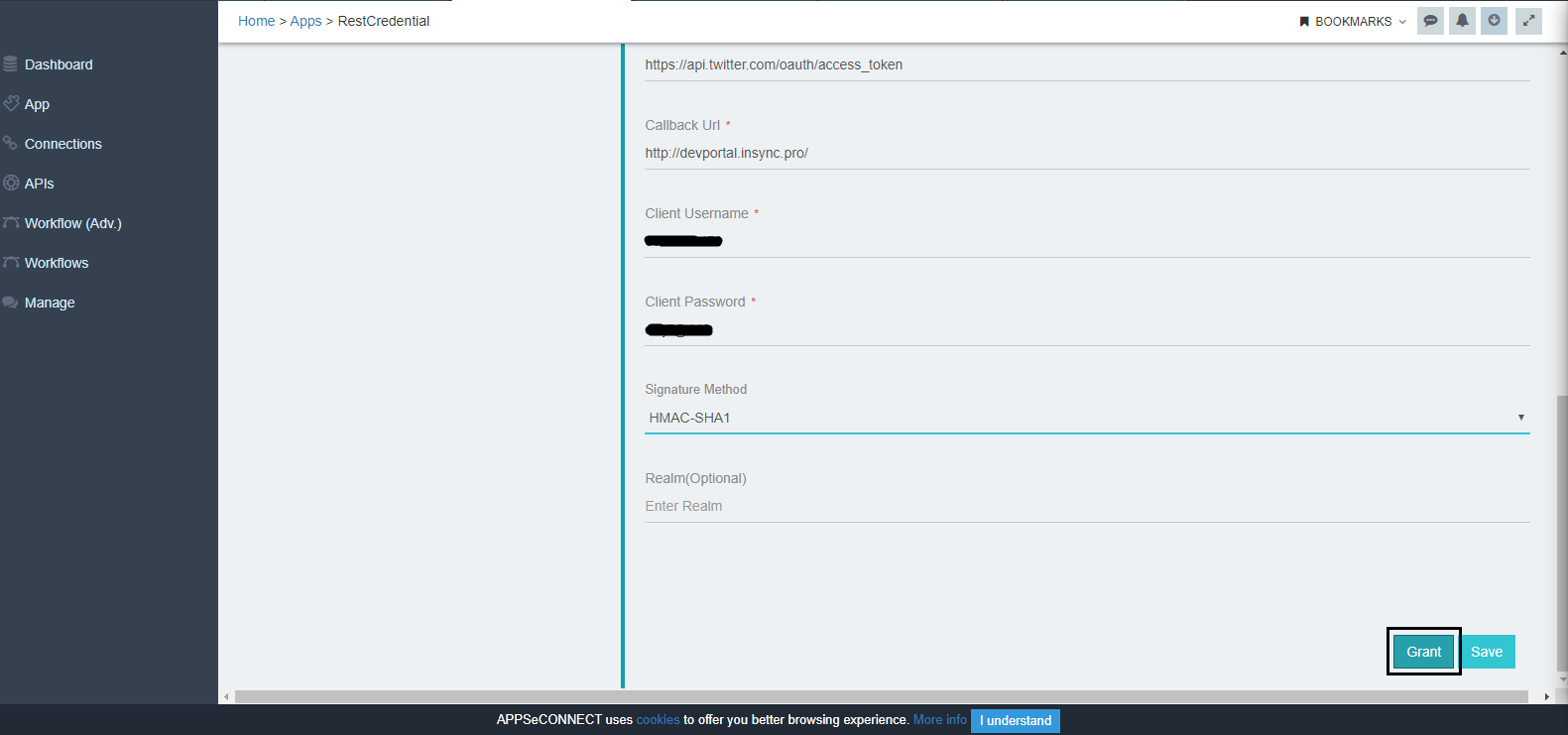This screenshot has width=1568, height=735.
Task: Open the Workflows menu item
Action: pos(57,263)
